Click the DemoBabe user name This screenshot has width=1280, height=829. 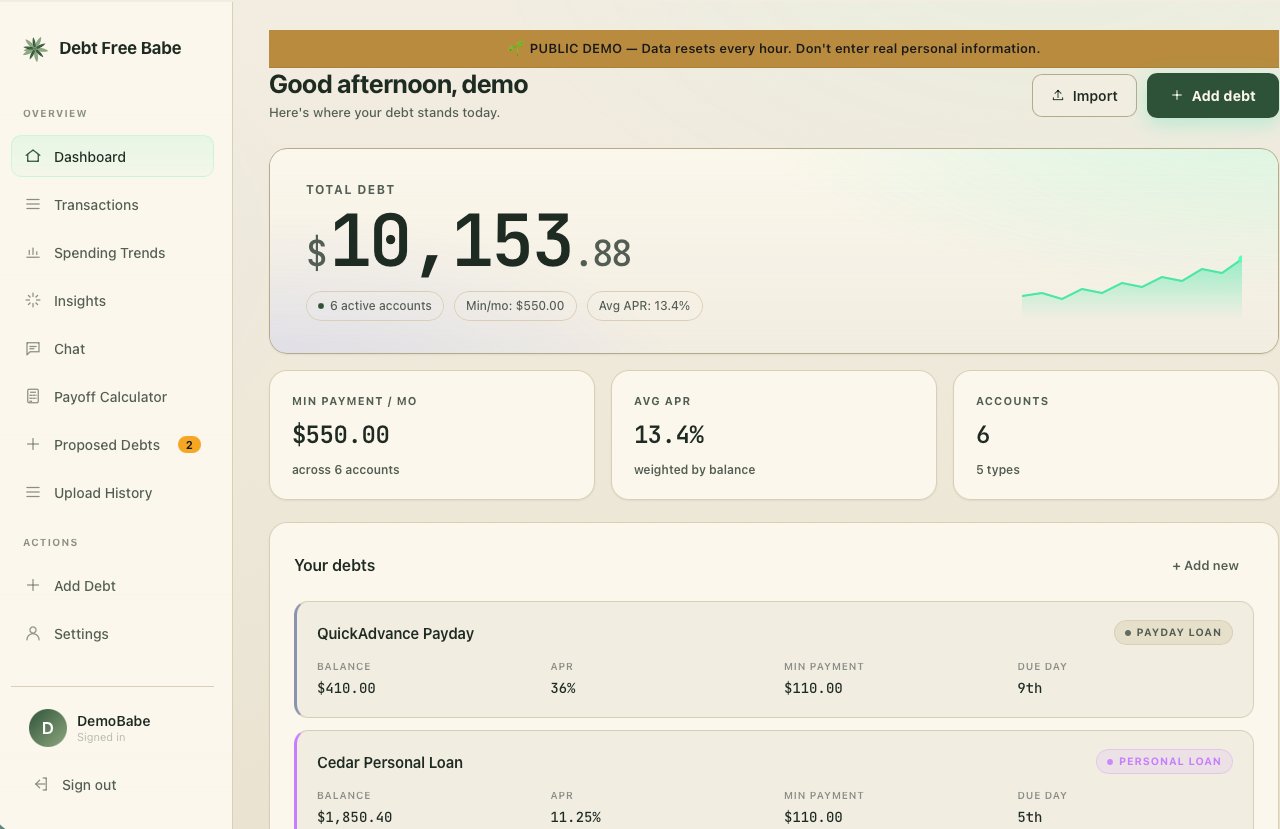coord(114,721)
